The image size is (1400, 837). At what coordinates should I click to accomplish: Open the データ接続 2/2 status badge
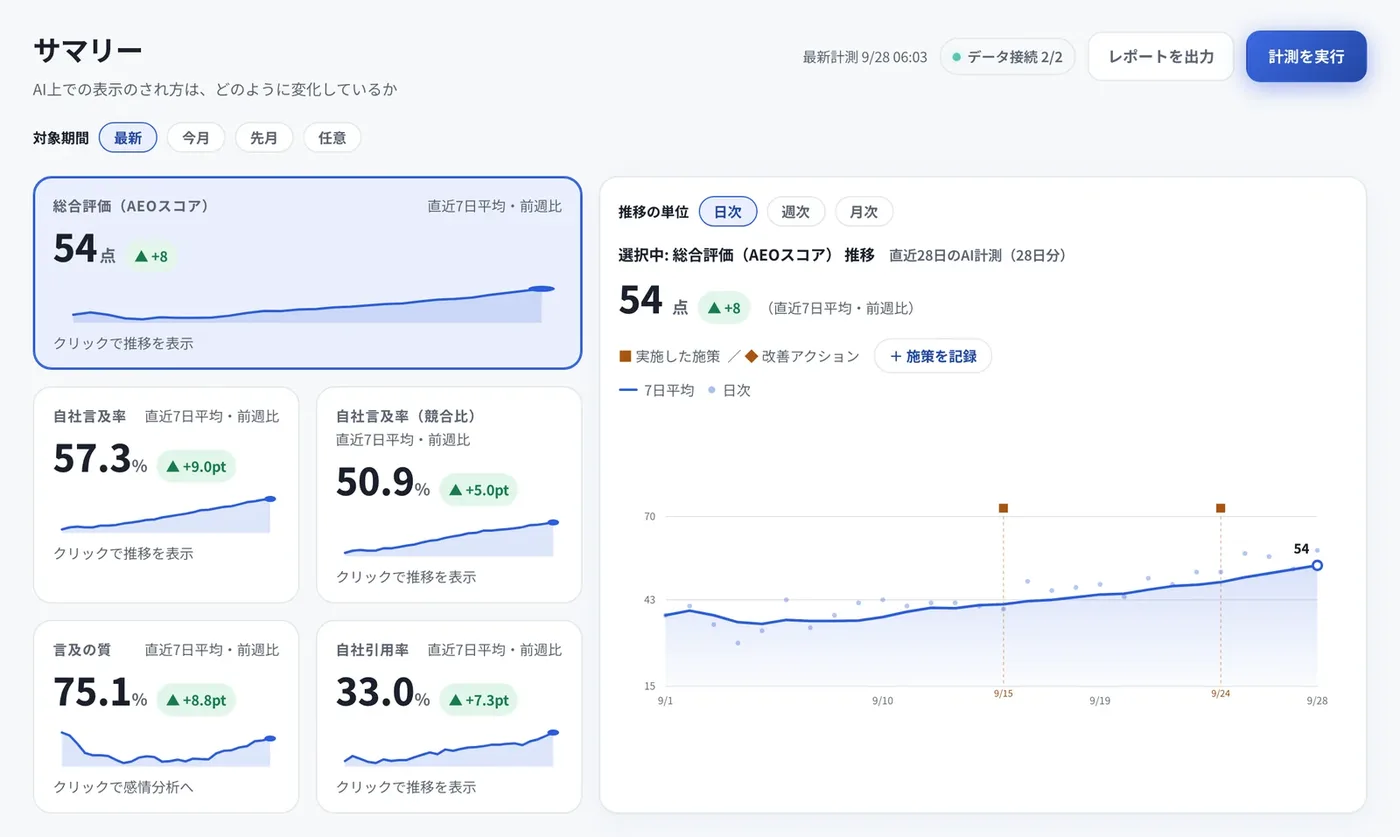pos(1008,57)
